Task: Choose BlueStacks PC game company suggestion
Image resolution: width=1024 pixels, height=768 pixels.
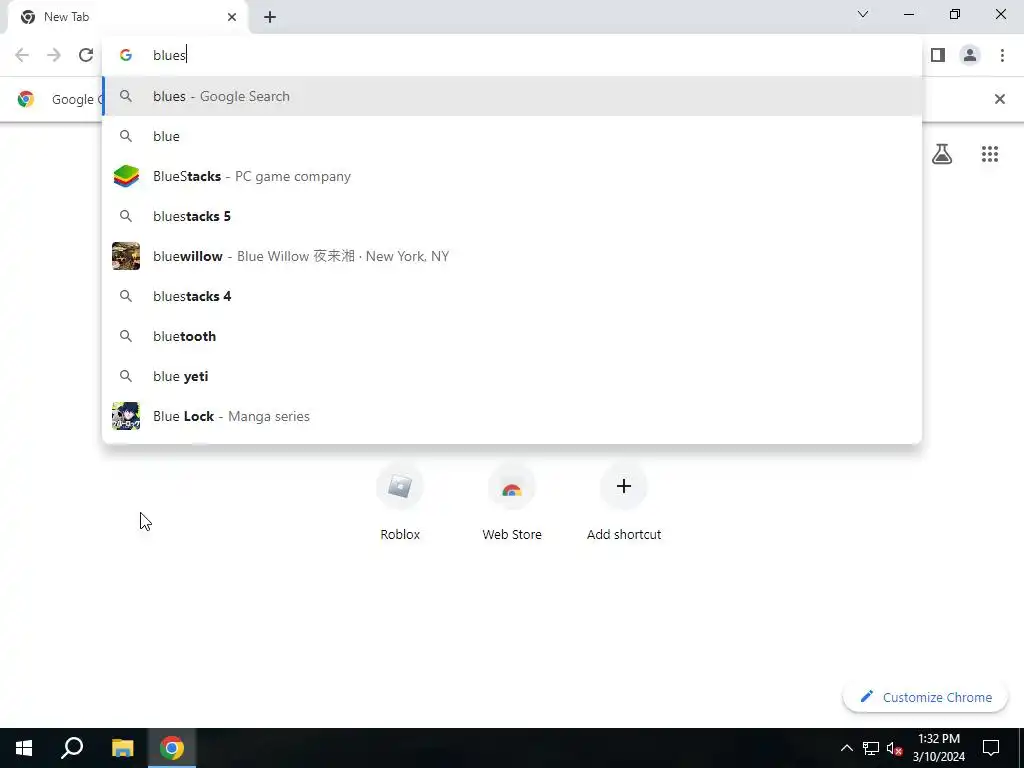Action: pyautogui.click(x=512, y=176)
